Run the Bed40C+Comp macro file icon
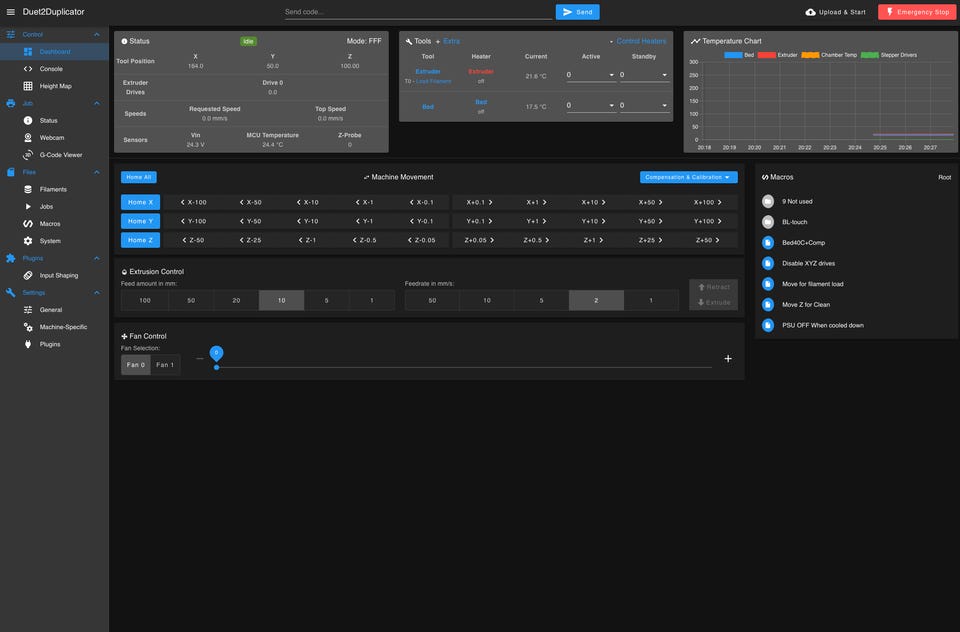The width and height of the screenshot is (960, 632). 768,243
